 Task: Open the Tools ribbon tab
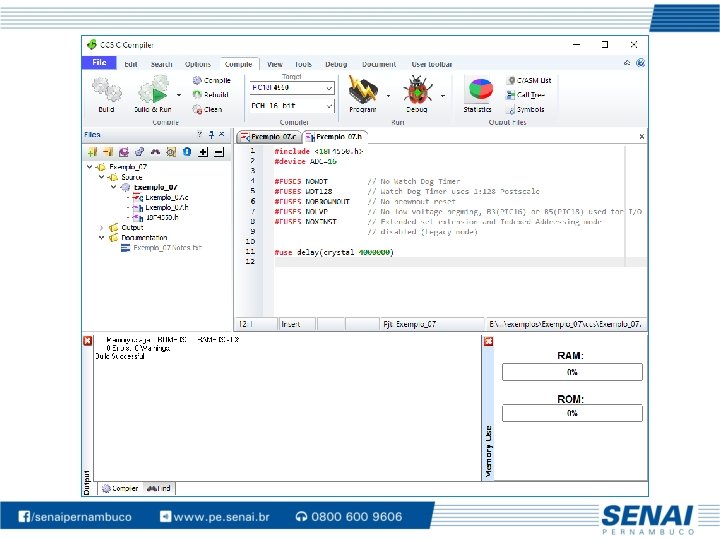pos(303,64)
